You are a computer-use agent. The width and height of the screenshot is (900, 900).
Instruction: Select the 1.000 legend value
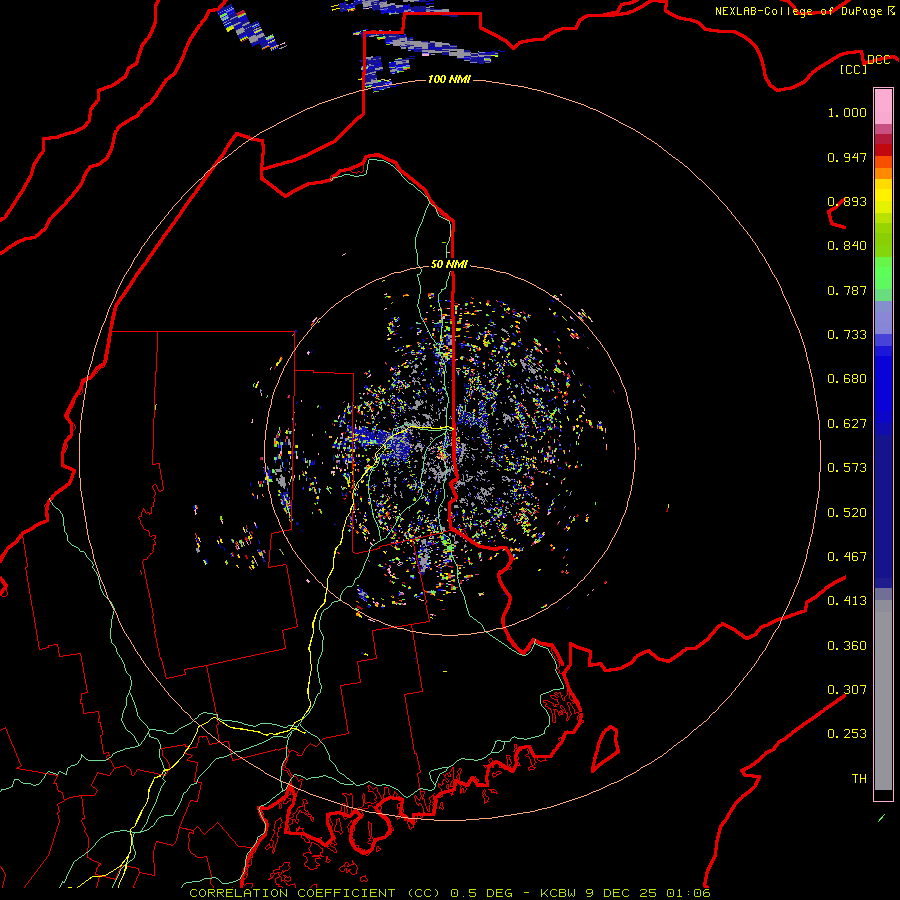pos(847,112)
